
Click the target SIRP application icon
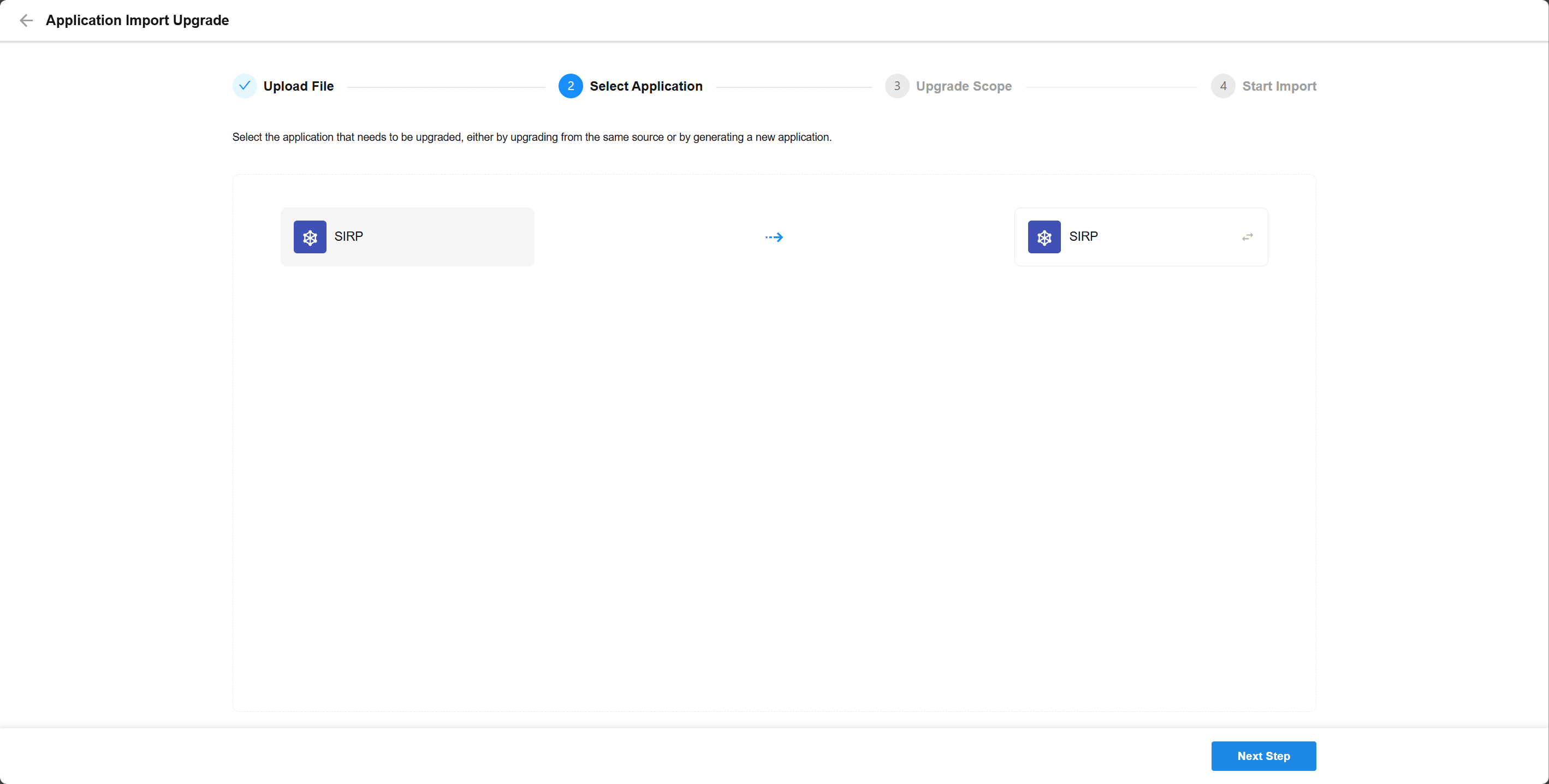tap(1044, 237)
